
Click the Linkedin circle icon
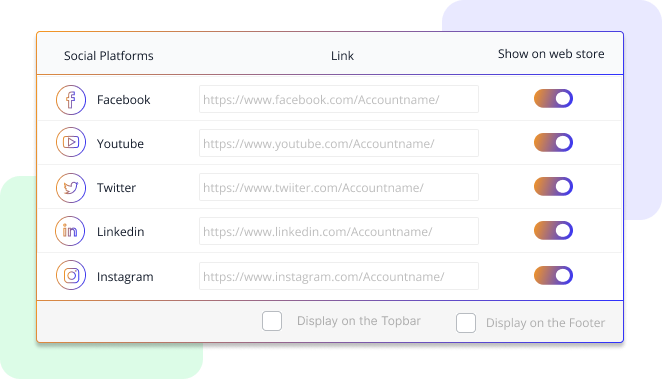[x=70, y=231]
